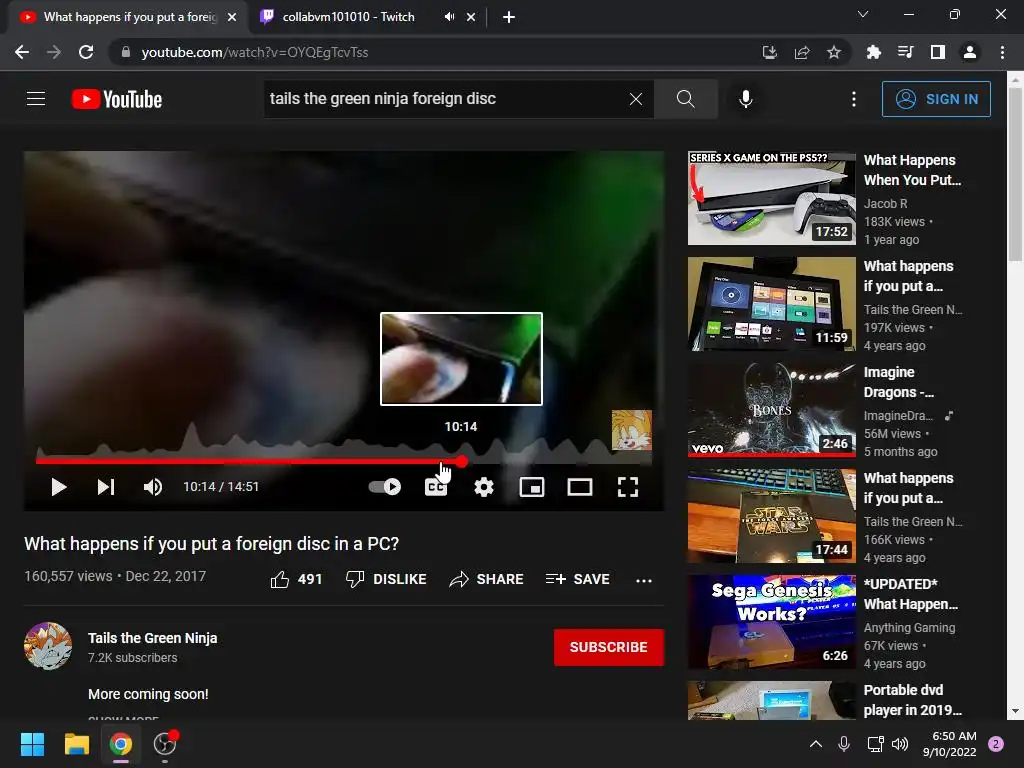The height and width of the screenshot is (768, 1024).
Task: Enable miniplayer mode
Action: coord(532,487)
